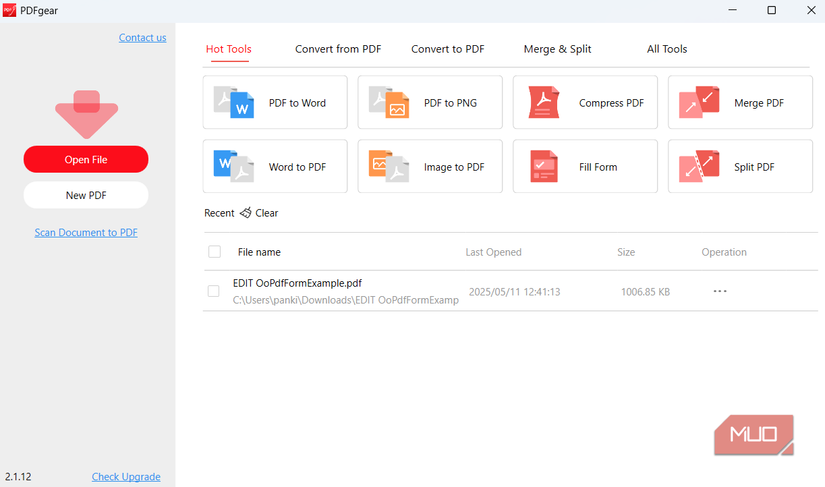Click the broom icon to clear recent files

point(246,213)
